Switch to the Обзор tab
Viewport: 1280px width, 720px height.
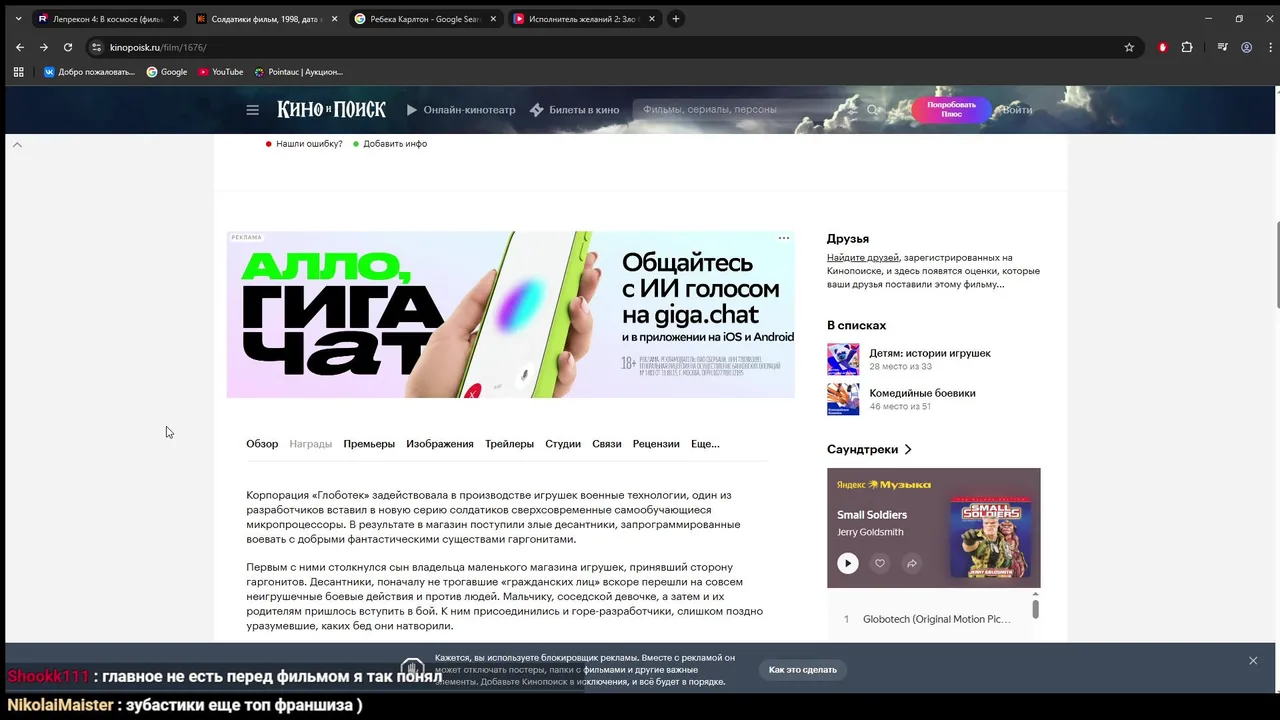pos(262,444)
